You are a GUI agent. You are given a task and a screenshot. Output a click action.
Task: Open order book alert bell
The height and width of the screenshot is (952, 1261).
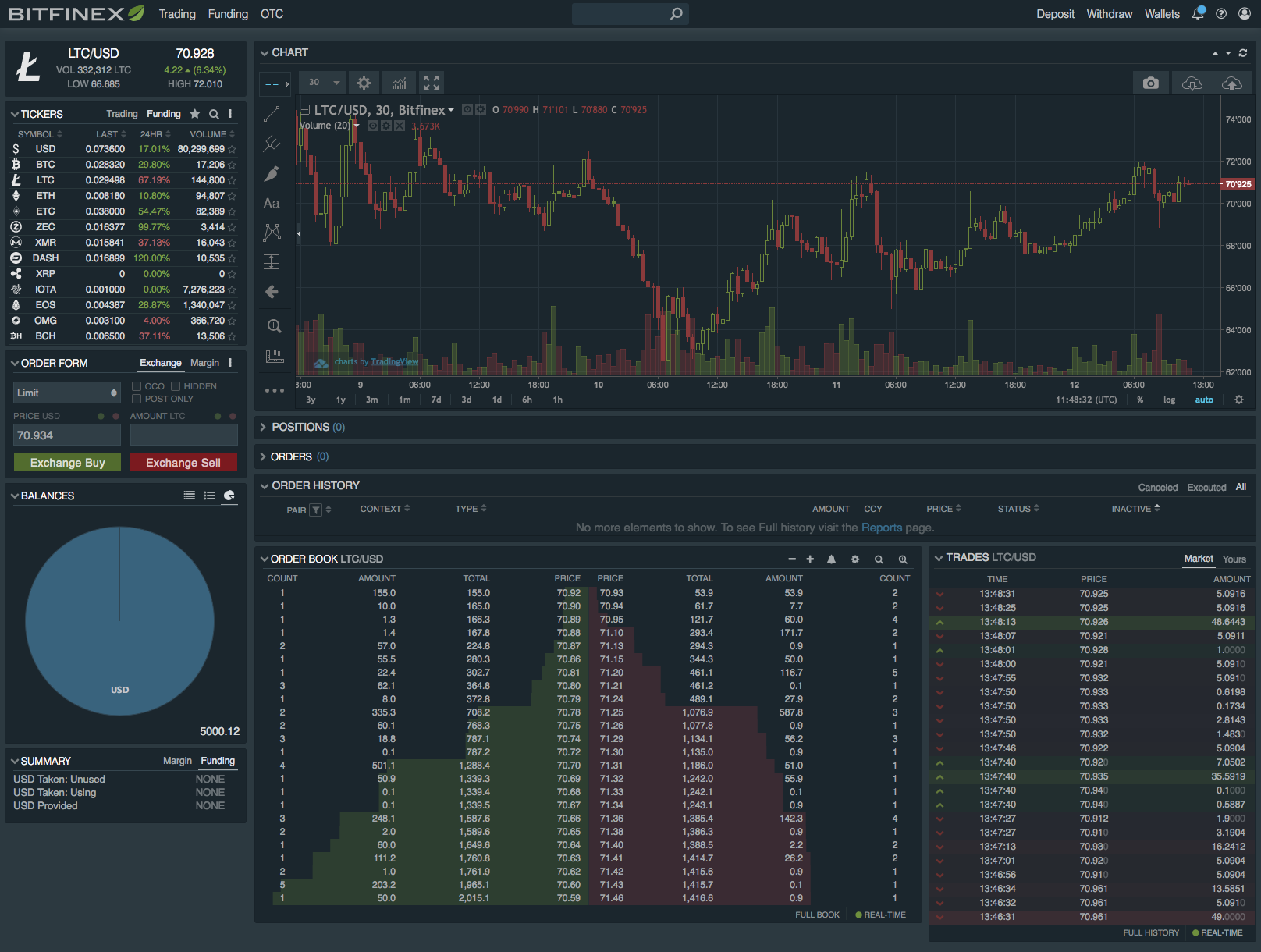(x=831, y=559)
